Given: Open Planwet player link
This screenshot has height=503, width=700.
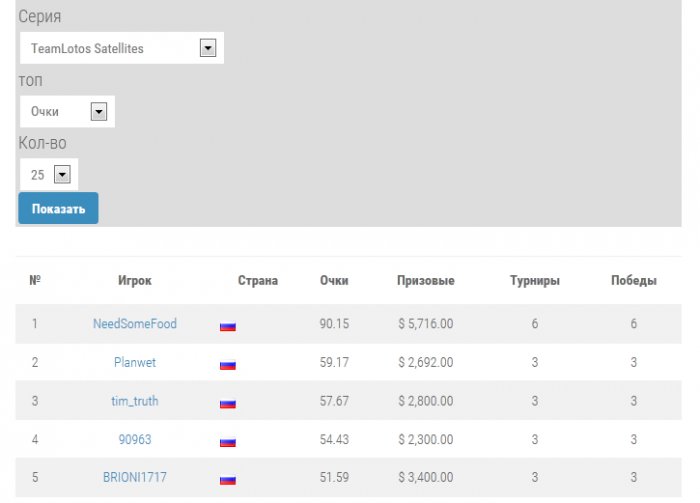Looking at the screenshot, I should 134,363.
